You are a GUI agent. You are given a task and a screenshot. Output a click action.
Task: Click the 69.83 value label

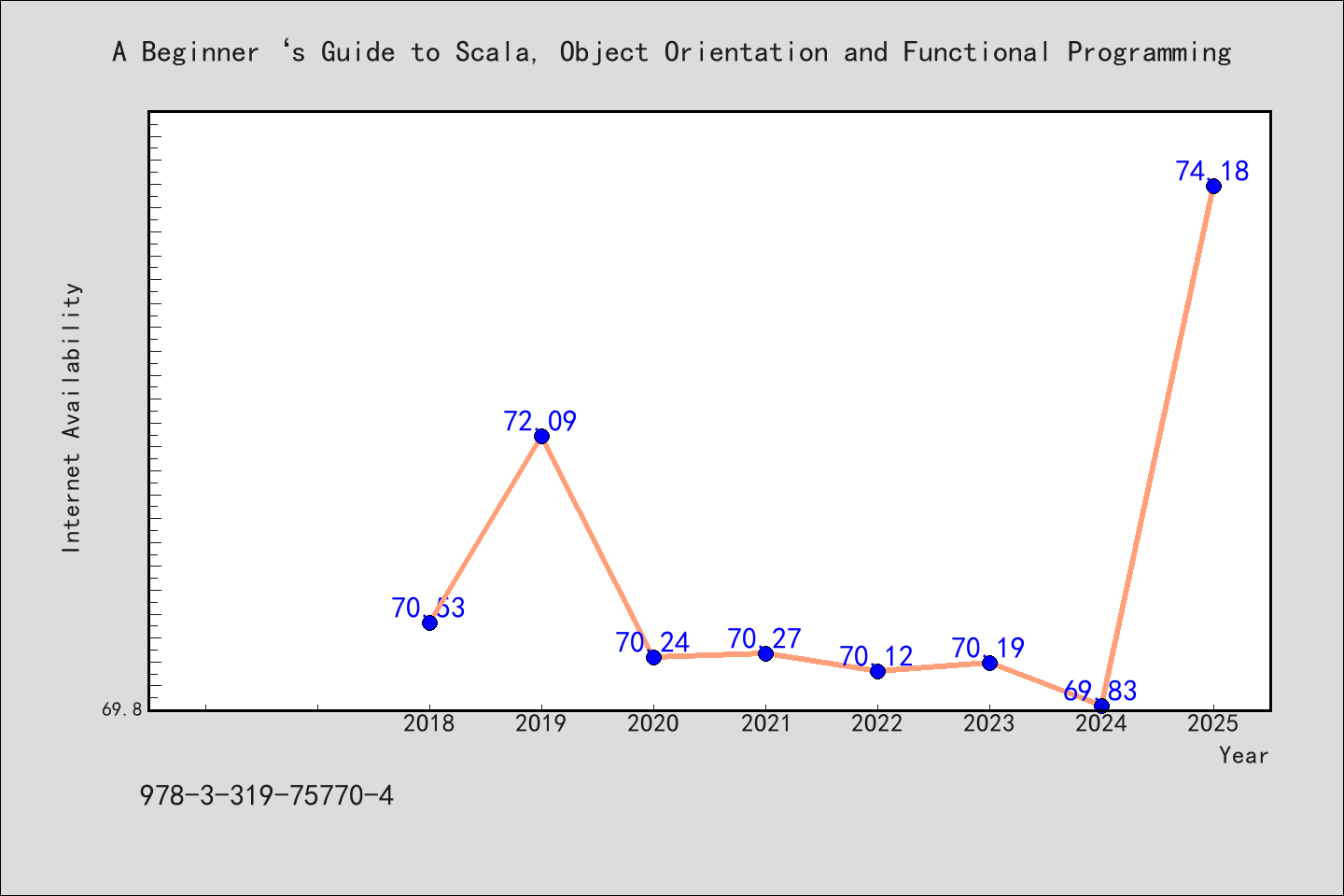point(1100,692)
